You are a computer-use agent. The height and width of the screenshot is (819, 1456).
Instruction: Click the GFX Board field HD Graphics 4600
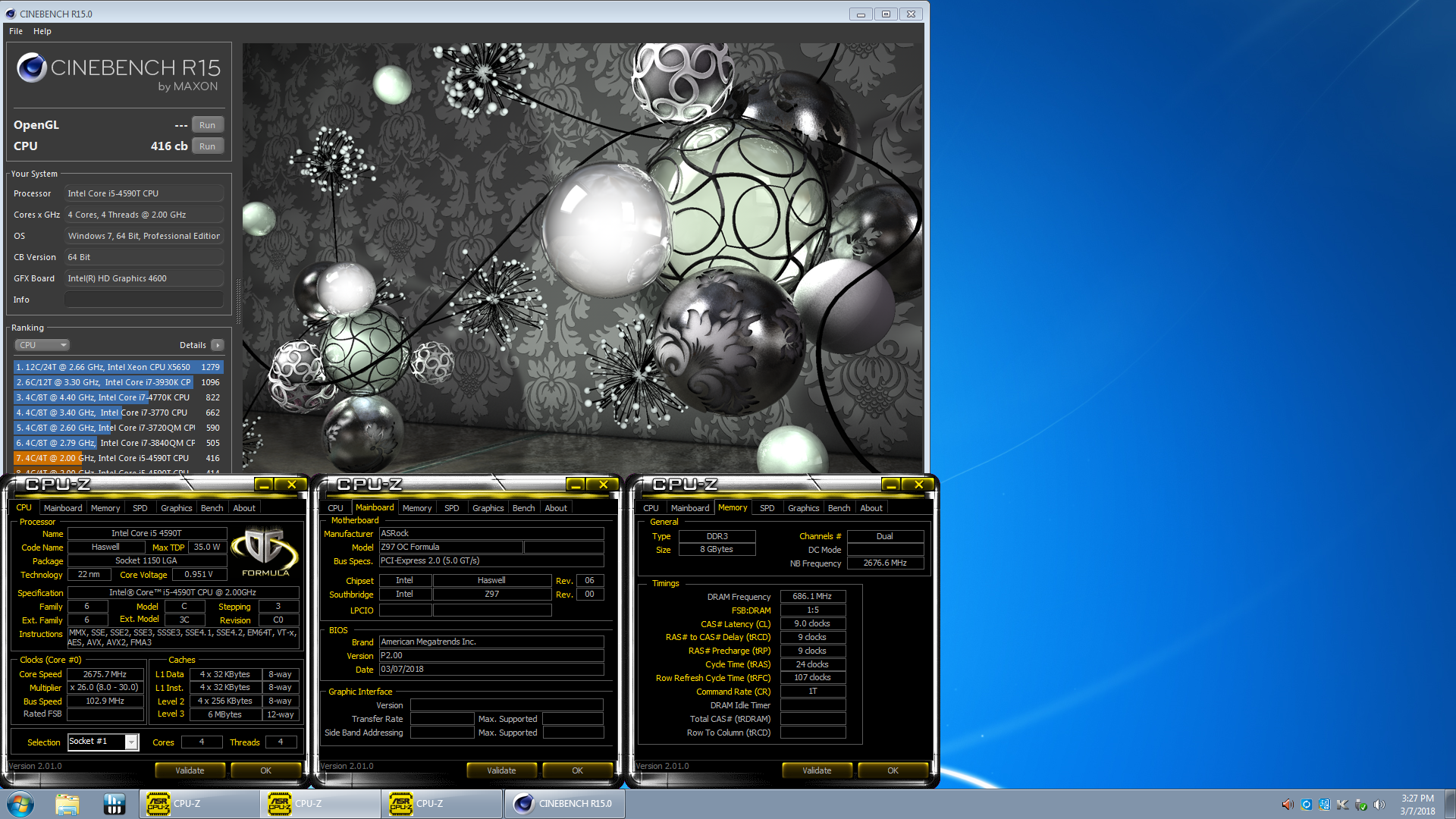[x=144, y=278]
